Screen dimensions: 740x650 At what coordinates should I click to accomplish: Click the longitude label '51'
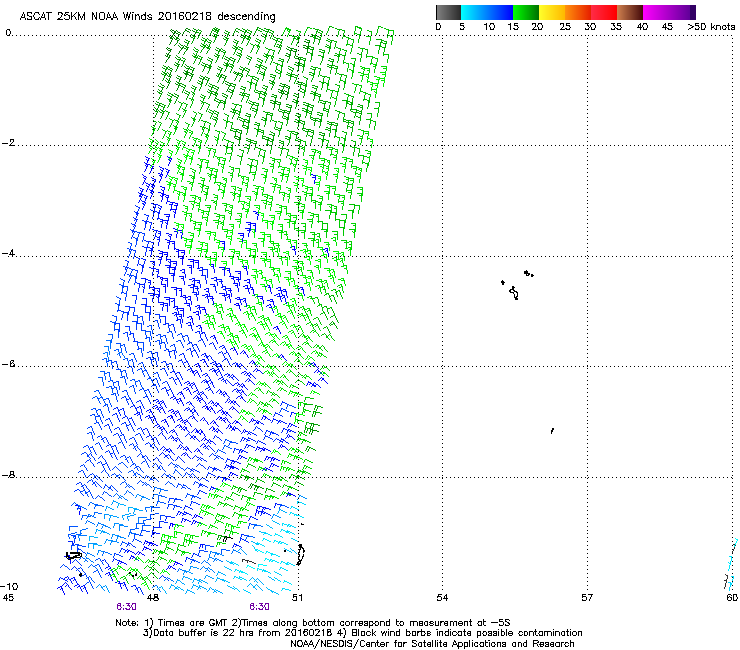pos(297,598)
